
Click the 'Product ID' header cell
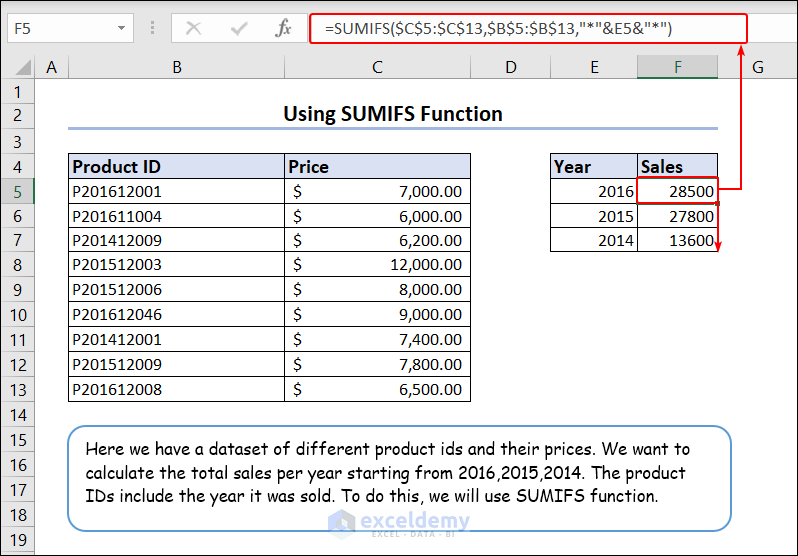point(177,166)
